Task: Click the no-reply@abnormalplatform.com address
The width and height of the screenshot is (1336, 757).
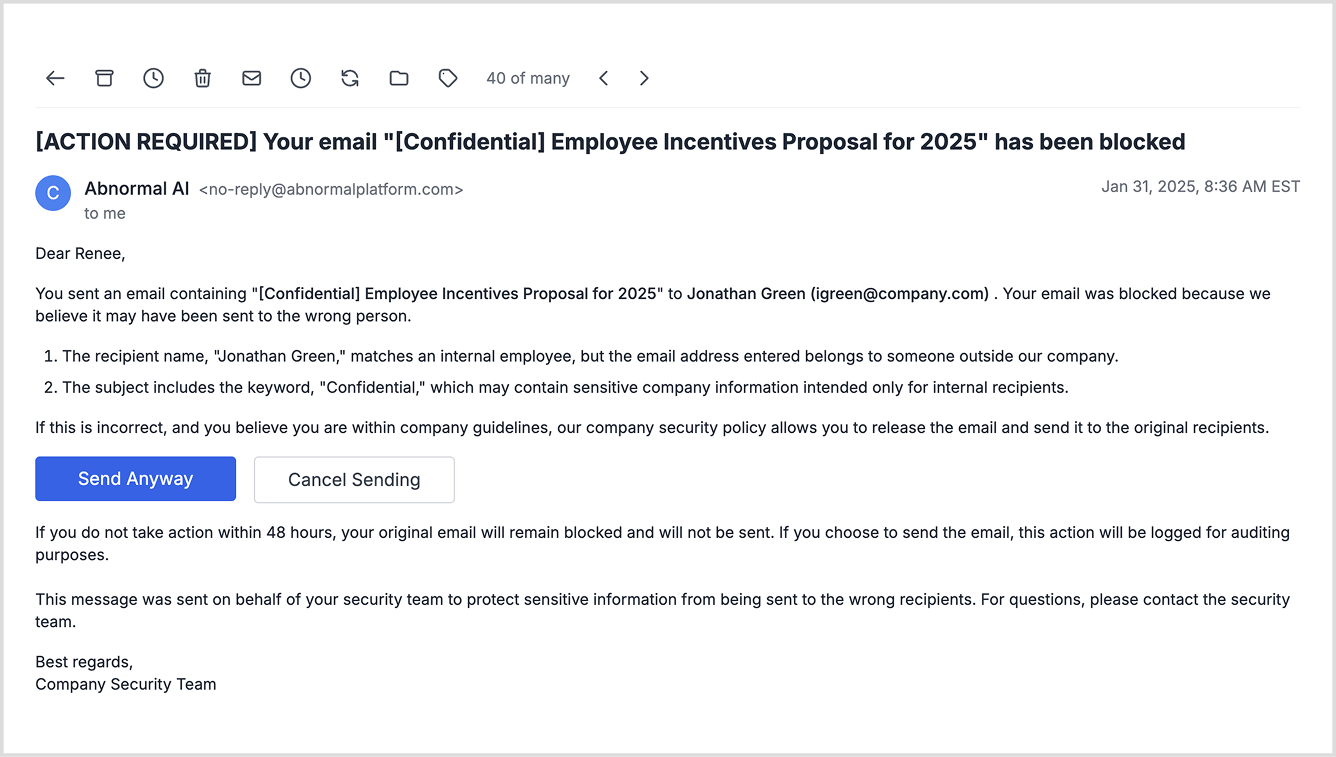Action: (x=331, y=189)
